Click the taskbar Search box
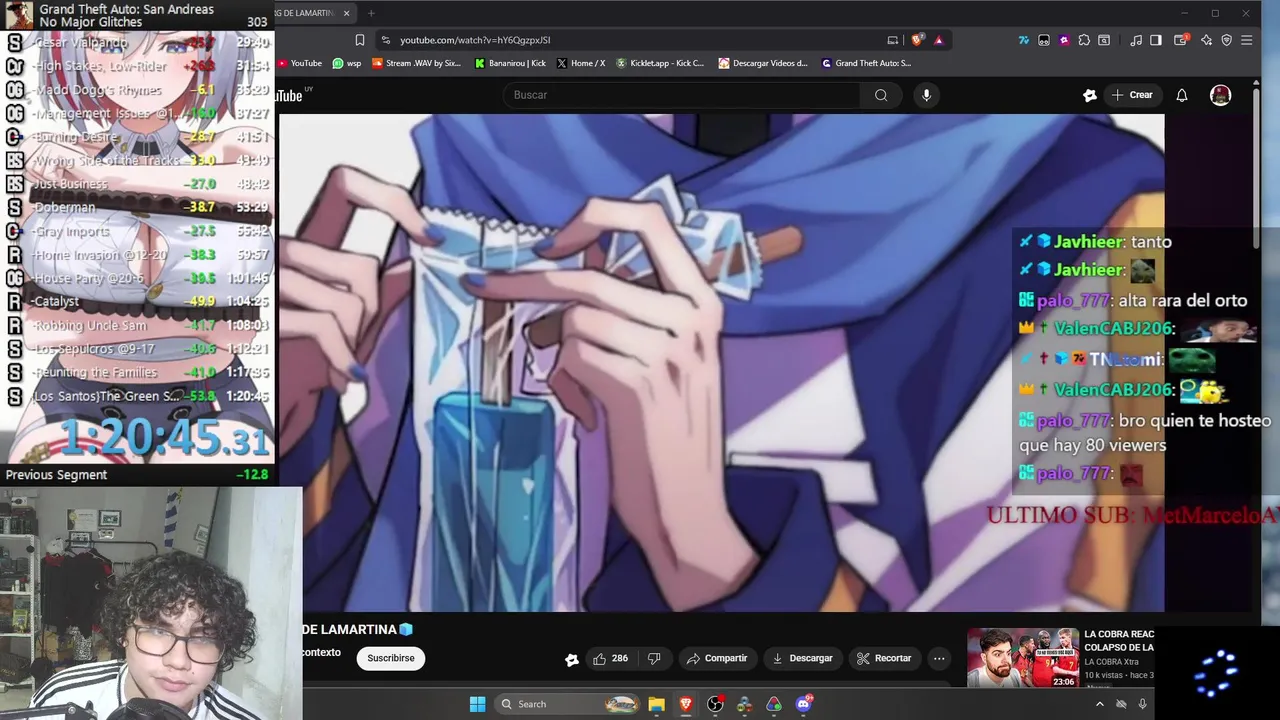Screen dimensions: 1280x720 567,704
